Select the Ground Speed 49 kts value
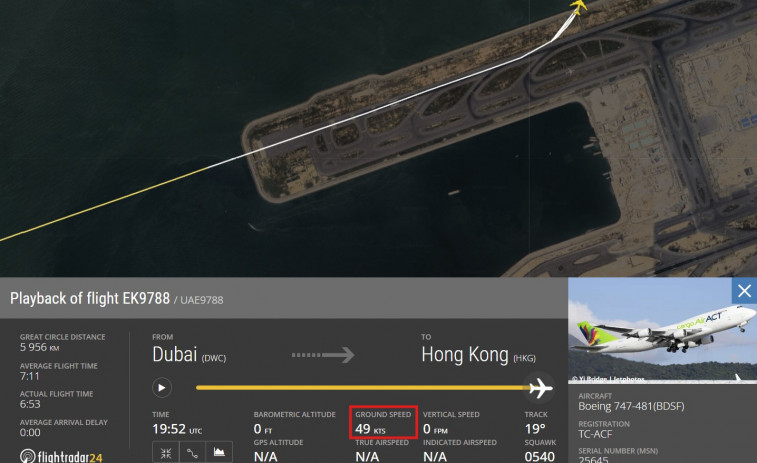The height and width of the screenshot is (463, 757). pos(370,429)
